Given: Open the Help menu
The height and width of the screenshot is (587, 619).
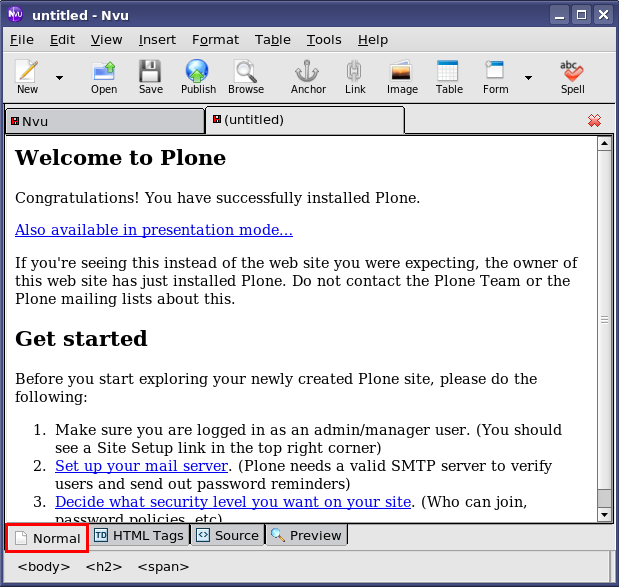Looking at the screenshot, I should click(373, 40).
